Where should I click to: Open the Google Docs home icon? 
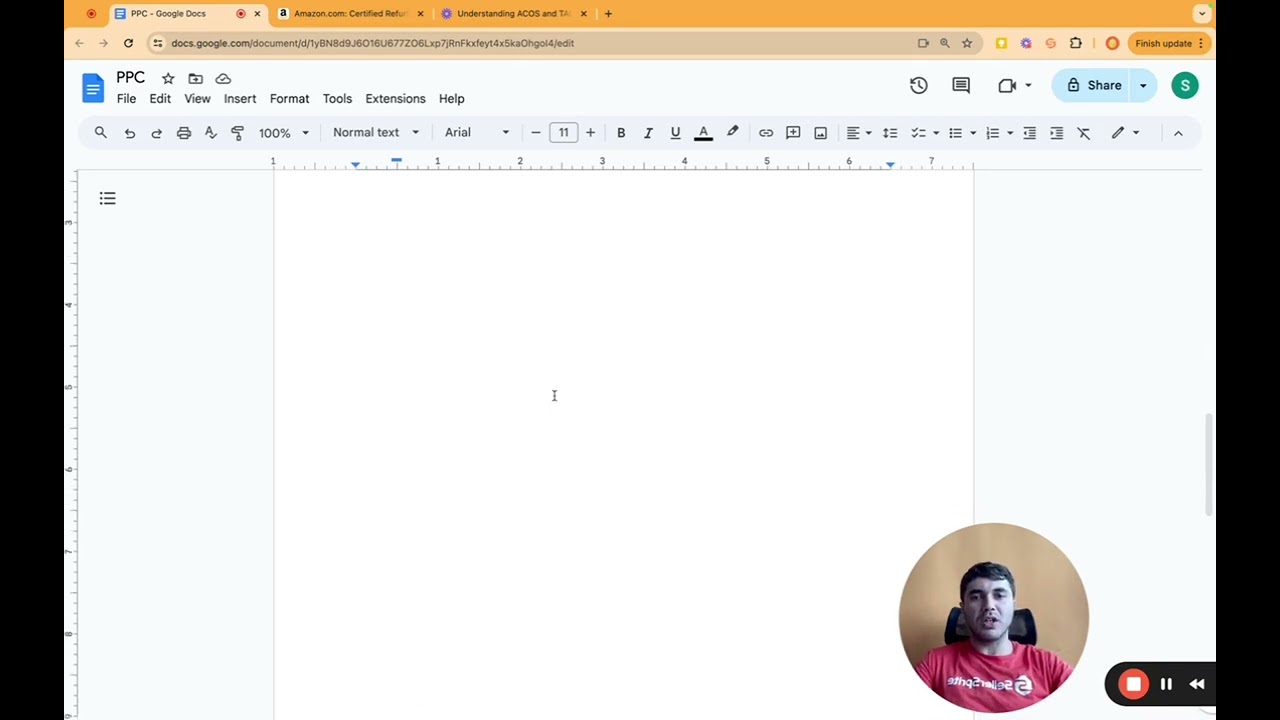coord(93,88)
